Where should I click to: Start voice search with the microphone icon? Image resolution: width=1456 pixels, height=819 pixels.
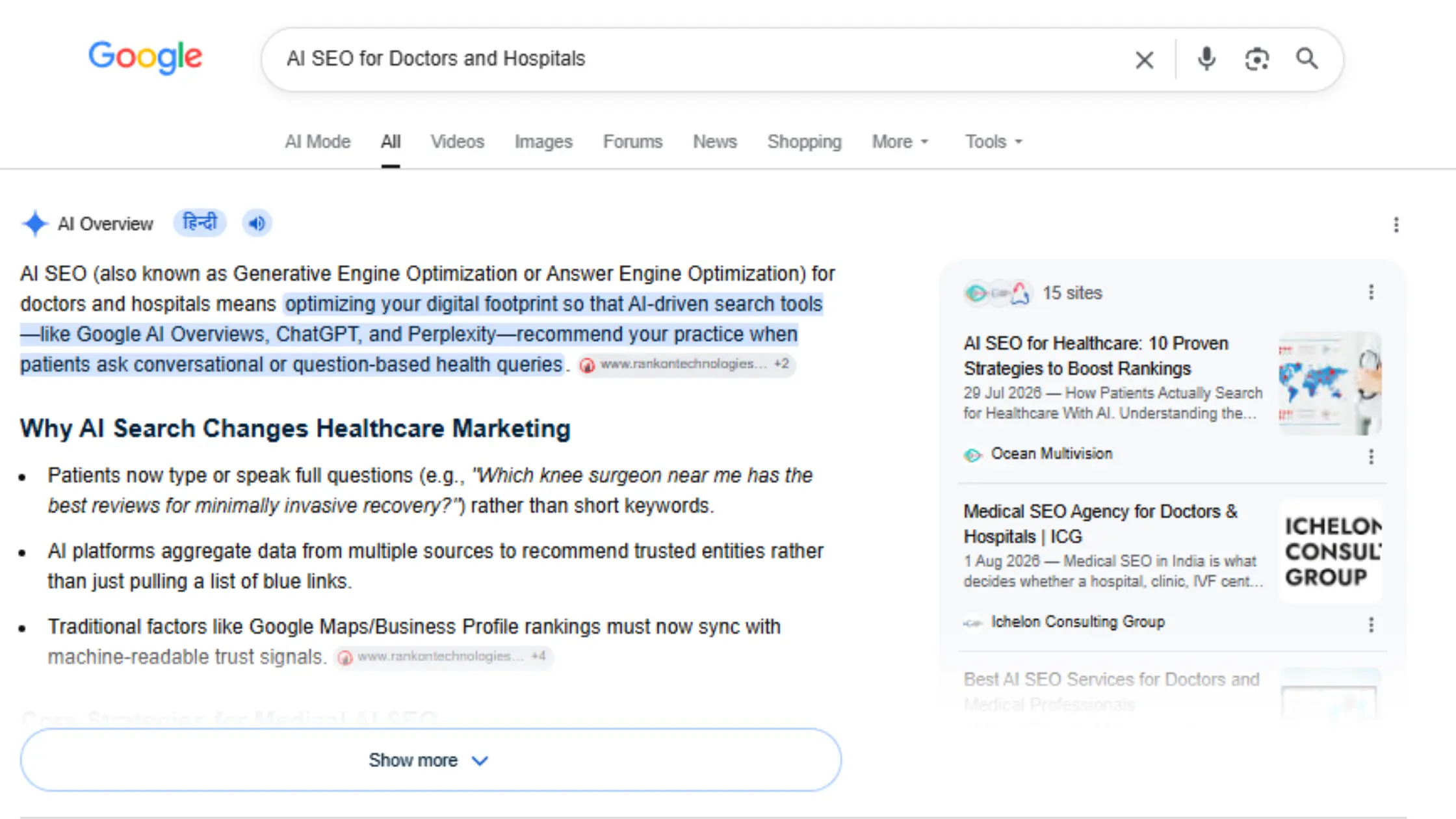click(x=1206, y=59)
